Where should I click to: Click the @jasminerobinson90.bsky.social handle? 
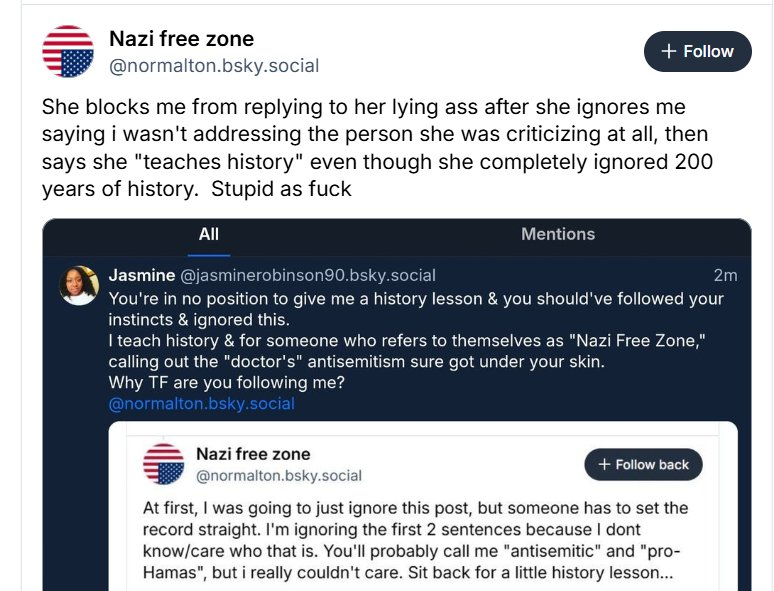[x=307, y=275]
